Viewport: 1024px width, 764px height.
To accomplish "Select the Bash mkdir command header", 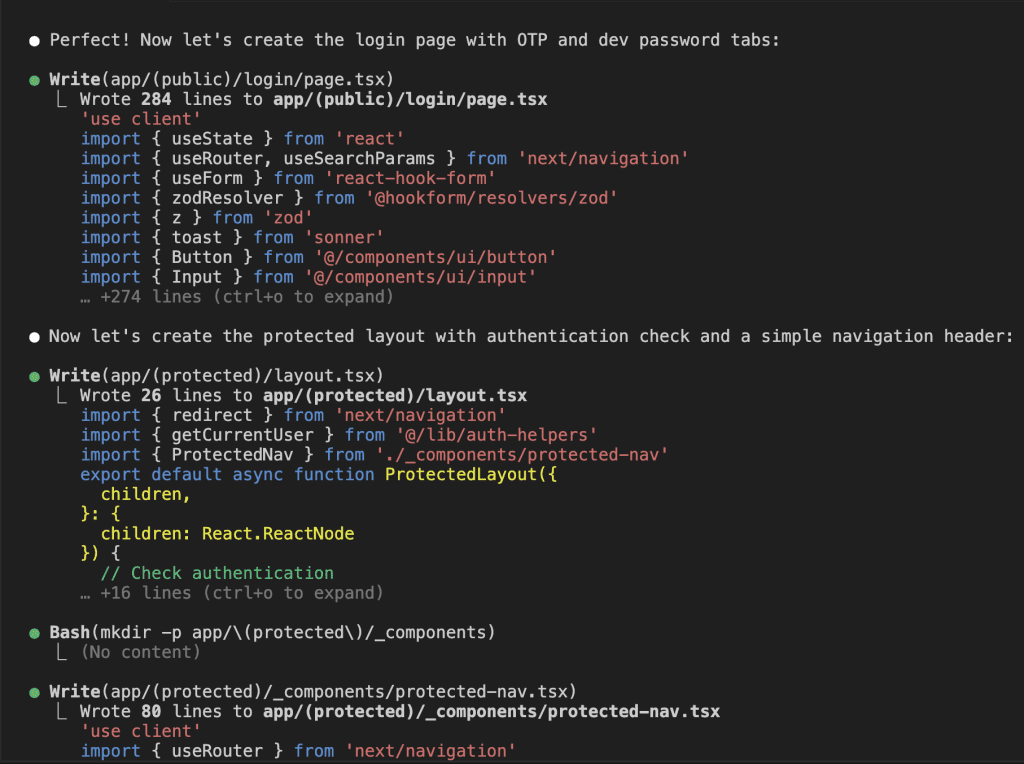I will 272,633.
